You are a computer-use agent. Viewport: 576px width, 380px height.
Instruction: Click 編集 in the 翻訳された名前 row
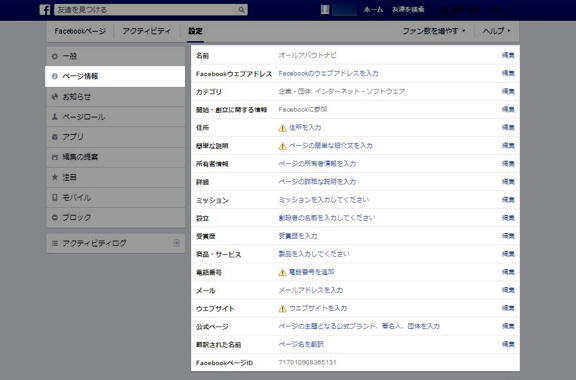(x=508, y=344)
